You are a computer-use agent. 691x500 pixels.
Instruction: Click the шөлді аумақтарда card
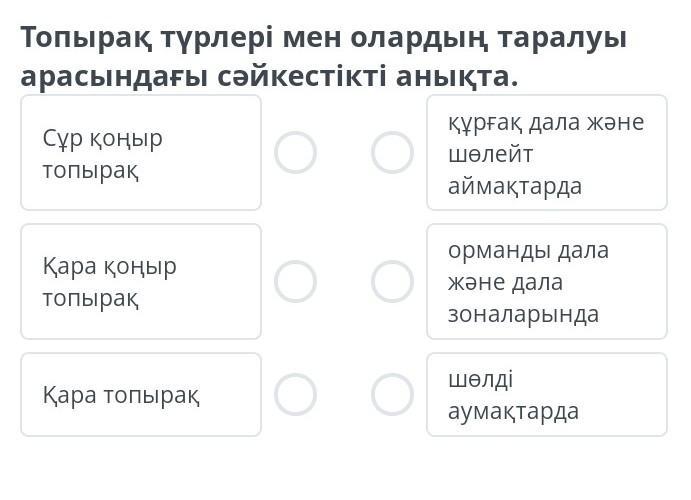pyautogui.click(x=546, y=394)
